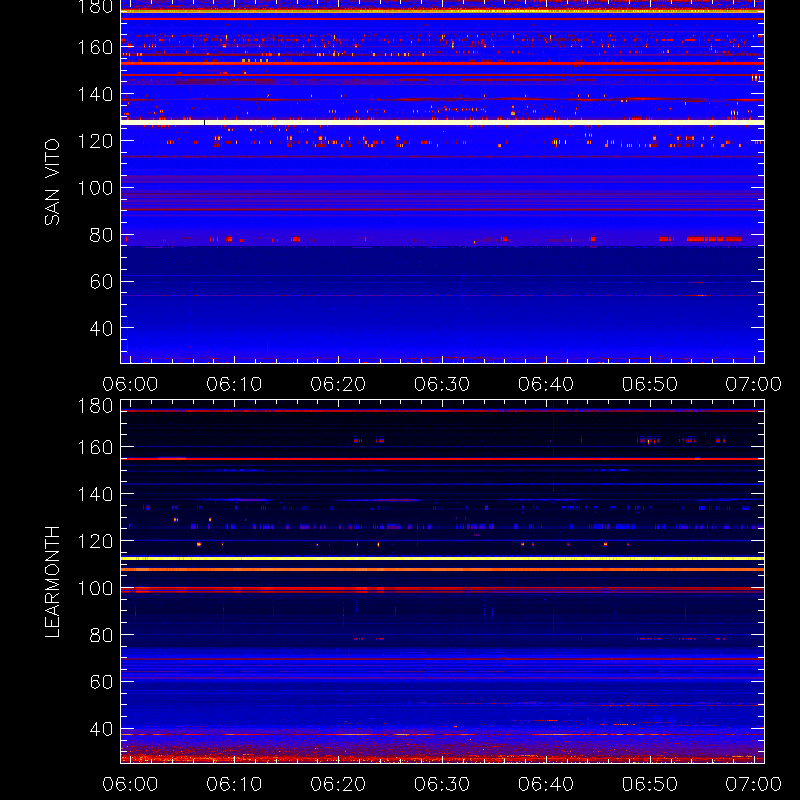Screen dimensions: 800x800
Task: Pick the 80 frequency label on the Learmonth plot
Action: tap(101, 635)
